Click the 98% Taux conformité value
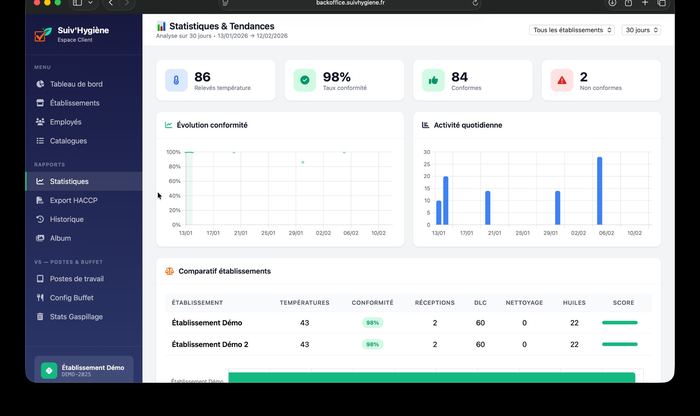Viewport: 700px width, 416px height. [x=337, y=77]
